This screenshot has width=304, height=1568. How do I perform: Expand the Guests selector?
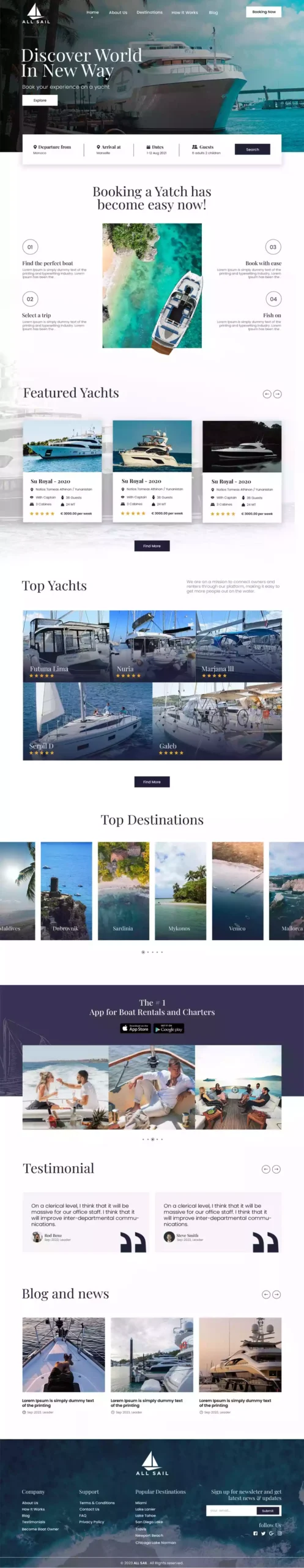pyautogui.click(x=206, y=149)
